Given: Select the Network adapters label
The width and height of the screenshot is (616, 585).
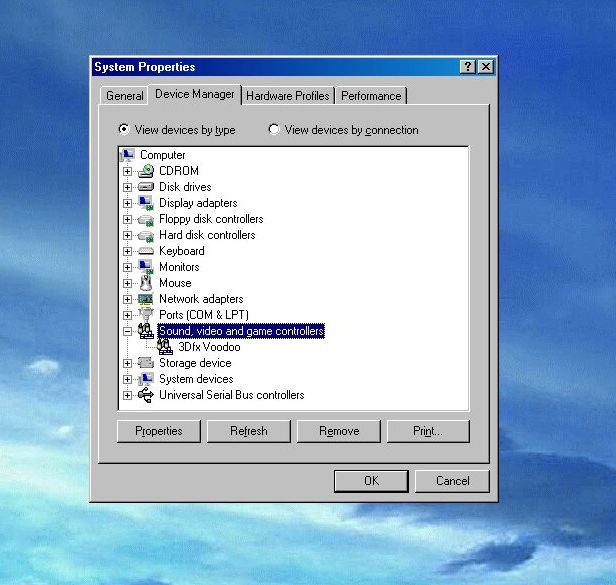Looking at the screenshot, I should click(x=201, y=299).
